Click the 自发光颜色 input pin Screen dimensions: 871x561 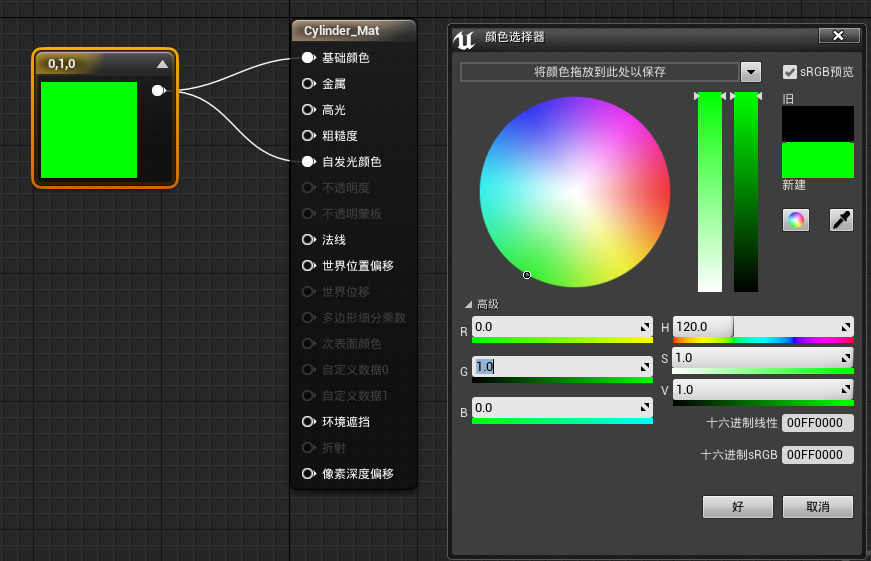(x=309, y=162)
